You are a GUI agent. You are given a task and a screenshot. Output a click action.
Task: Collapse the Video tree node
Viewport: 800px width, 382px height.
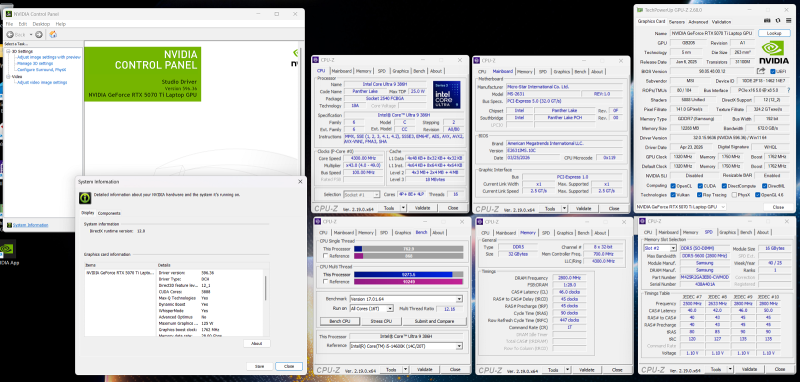8,77
